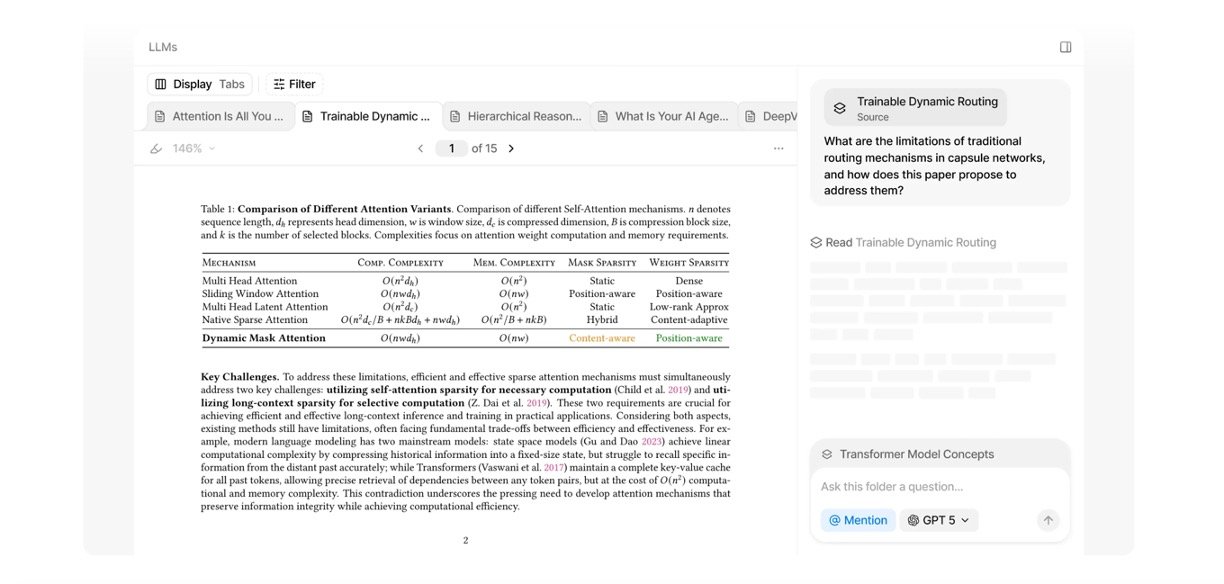Select the partially hidden DeepV tab
Viewport: 1224px width, 584px height.
pyautogui.click(x=770, y=116)
